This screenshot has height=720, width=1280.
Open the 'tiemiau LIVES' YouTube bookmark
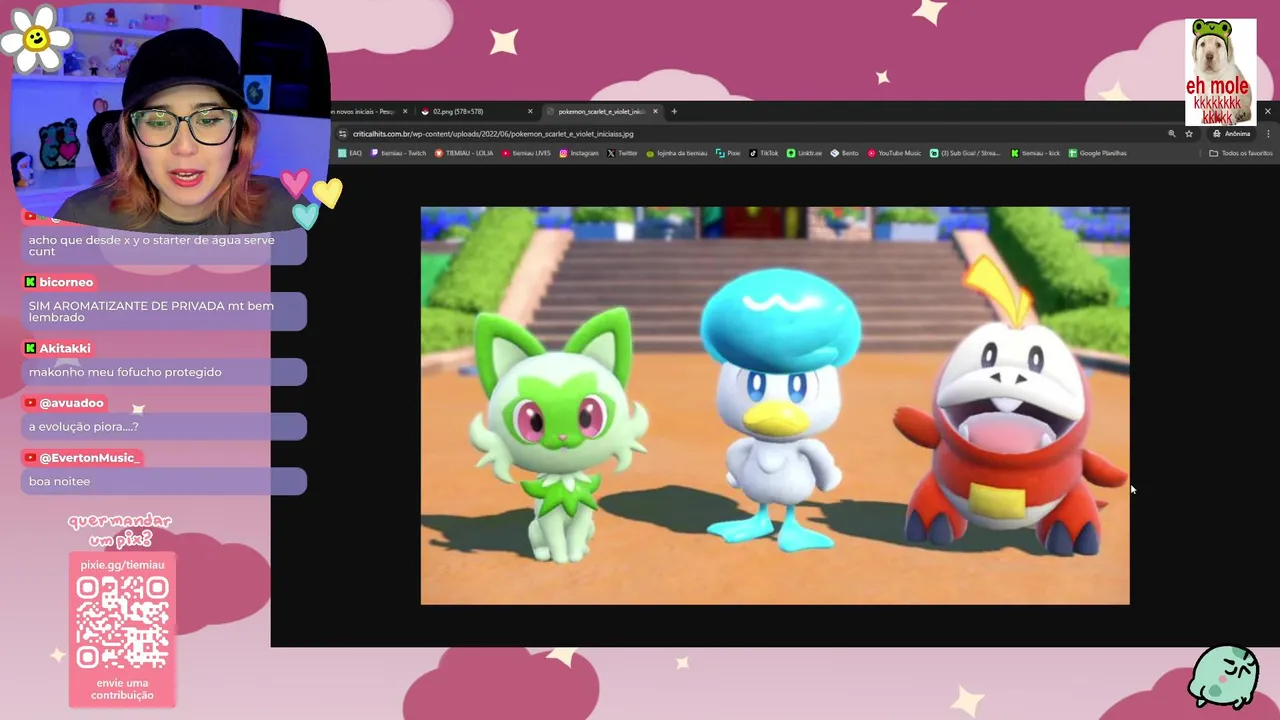[526, 153]
